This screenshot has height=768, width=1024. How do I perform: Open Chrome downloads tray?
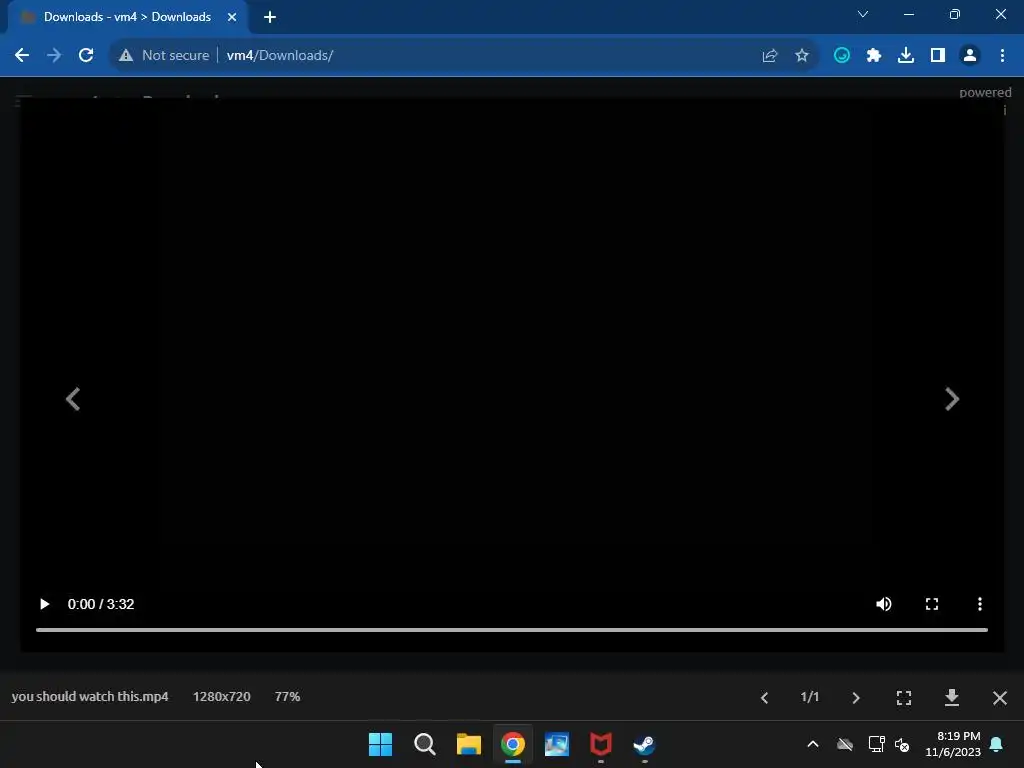906,56
